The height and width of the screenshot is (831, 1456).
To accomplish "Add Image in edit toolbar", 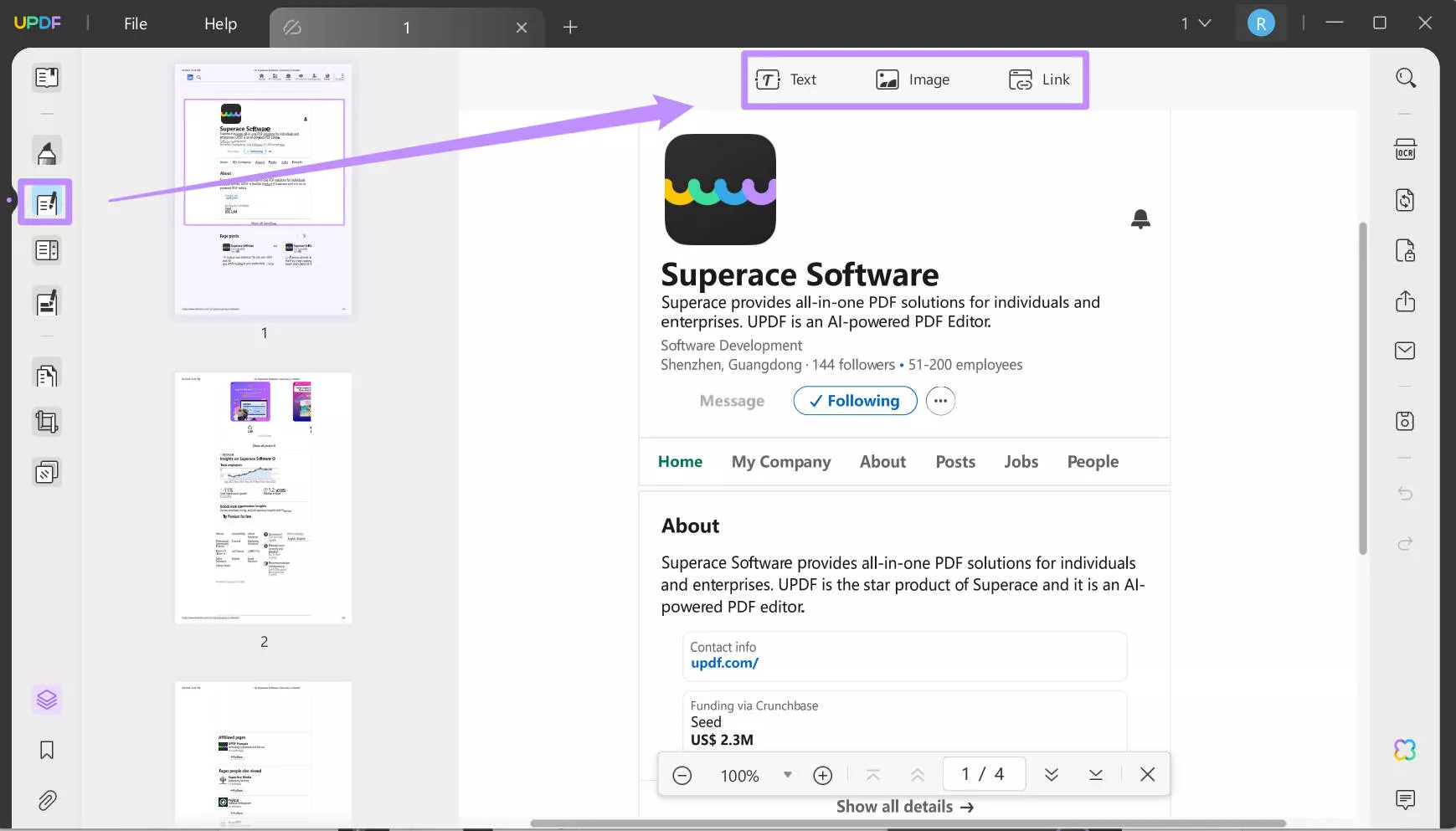I will pyautogui.click(x=913, y=80).
